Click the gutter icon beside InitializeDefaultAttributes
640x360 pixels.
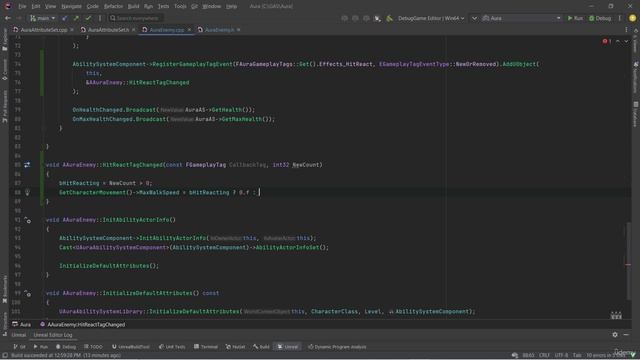click(x=27, y=293)
